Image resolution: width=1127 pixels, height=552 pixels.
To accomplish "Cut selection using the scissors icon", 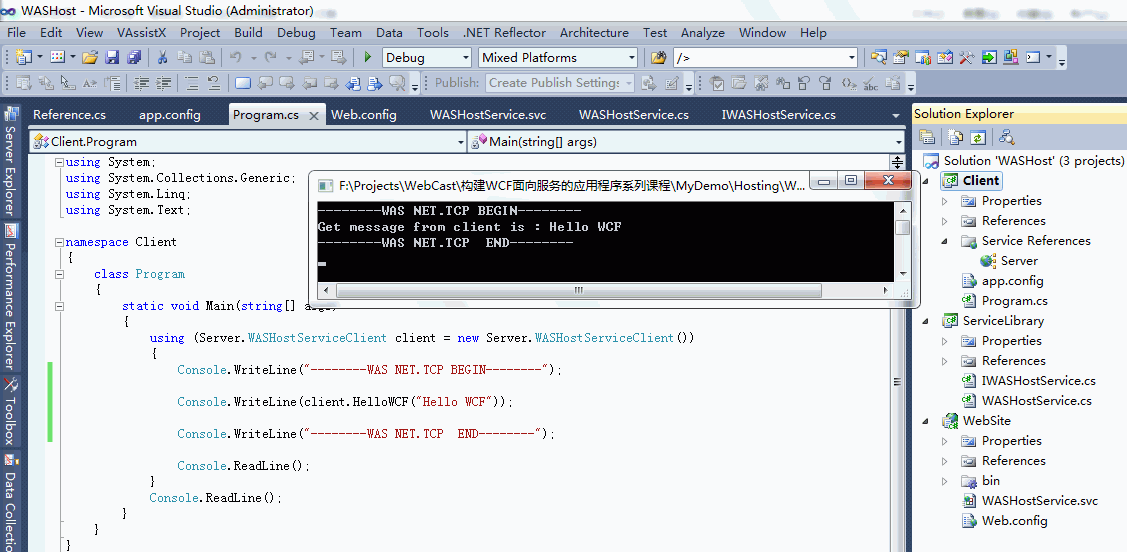I will click(x=162, y=58).
